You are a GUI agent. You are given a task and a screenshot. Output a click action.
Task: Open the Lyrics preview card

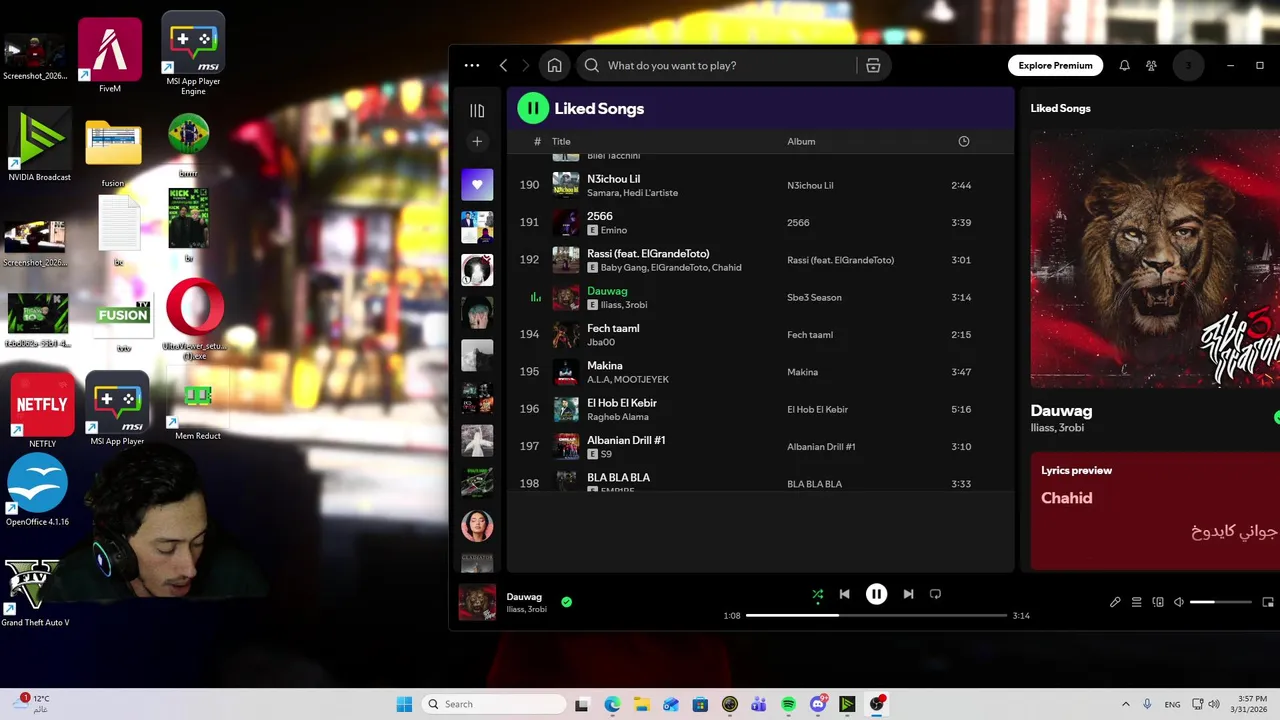(x=1155, y=511)
